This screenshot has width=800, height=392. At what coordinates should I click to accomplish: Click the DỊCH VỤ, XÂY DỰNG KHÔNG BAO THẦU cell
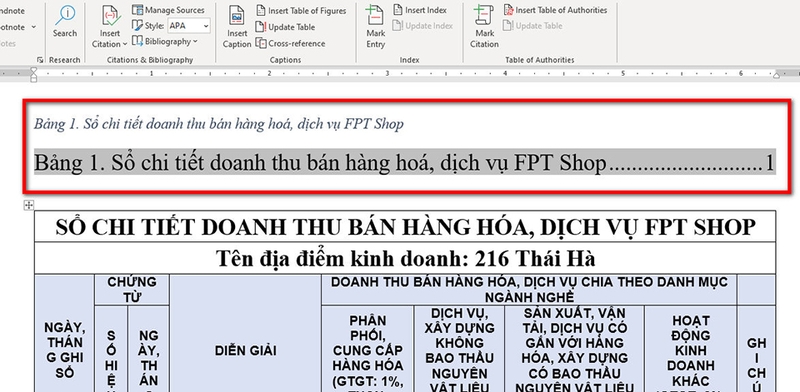point(459,349)
